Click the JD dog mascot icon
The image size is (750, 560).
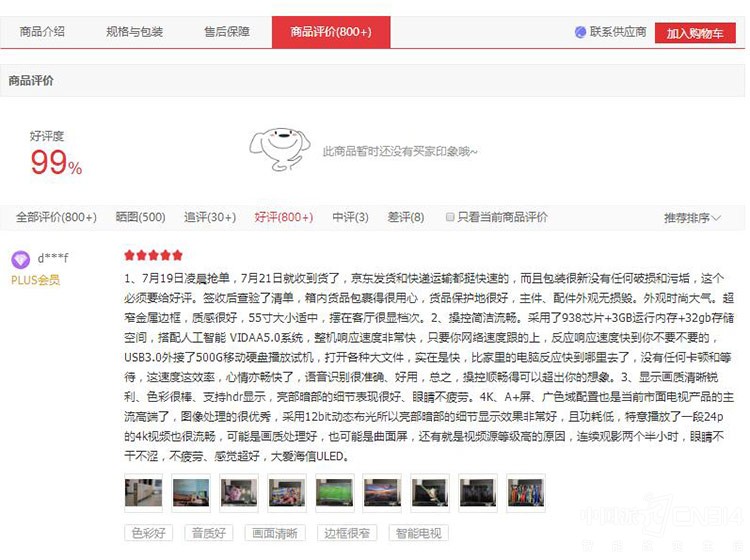point(279,149)
